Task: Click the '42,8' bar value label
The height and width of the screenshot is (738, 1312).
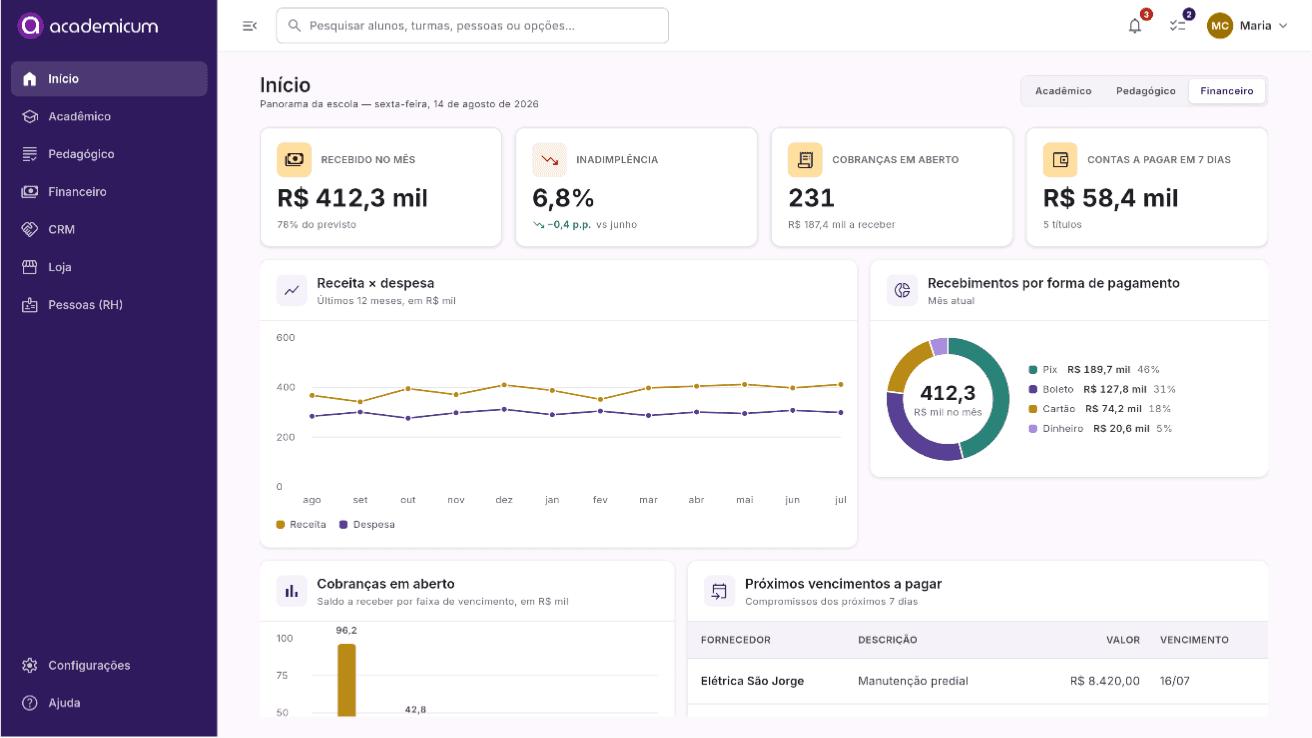Action: 415,709
